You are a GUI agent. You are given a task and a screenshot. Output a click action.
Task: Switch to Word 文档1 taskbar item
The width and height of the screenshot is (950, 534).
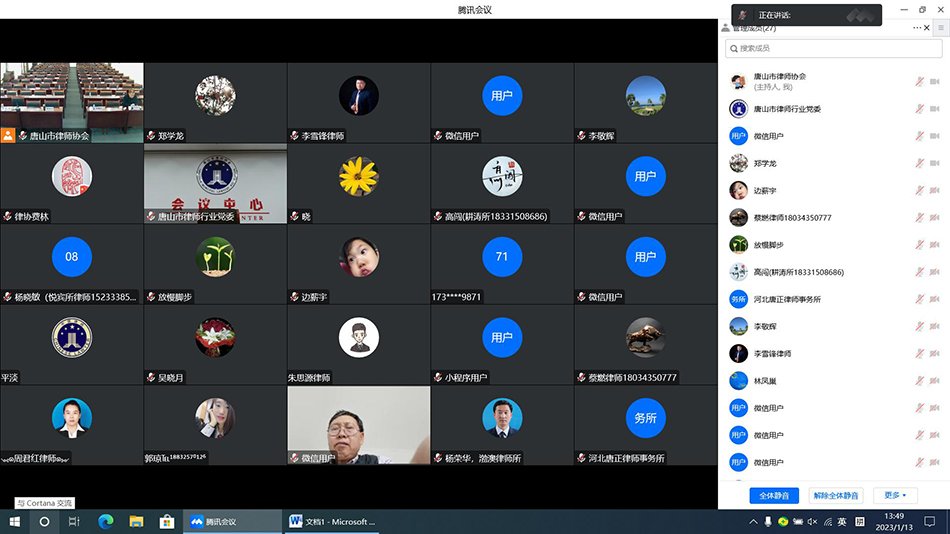[331, 521]
